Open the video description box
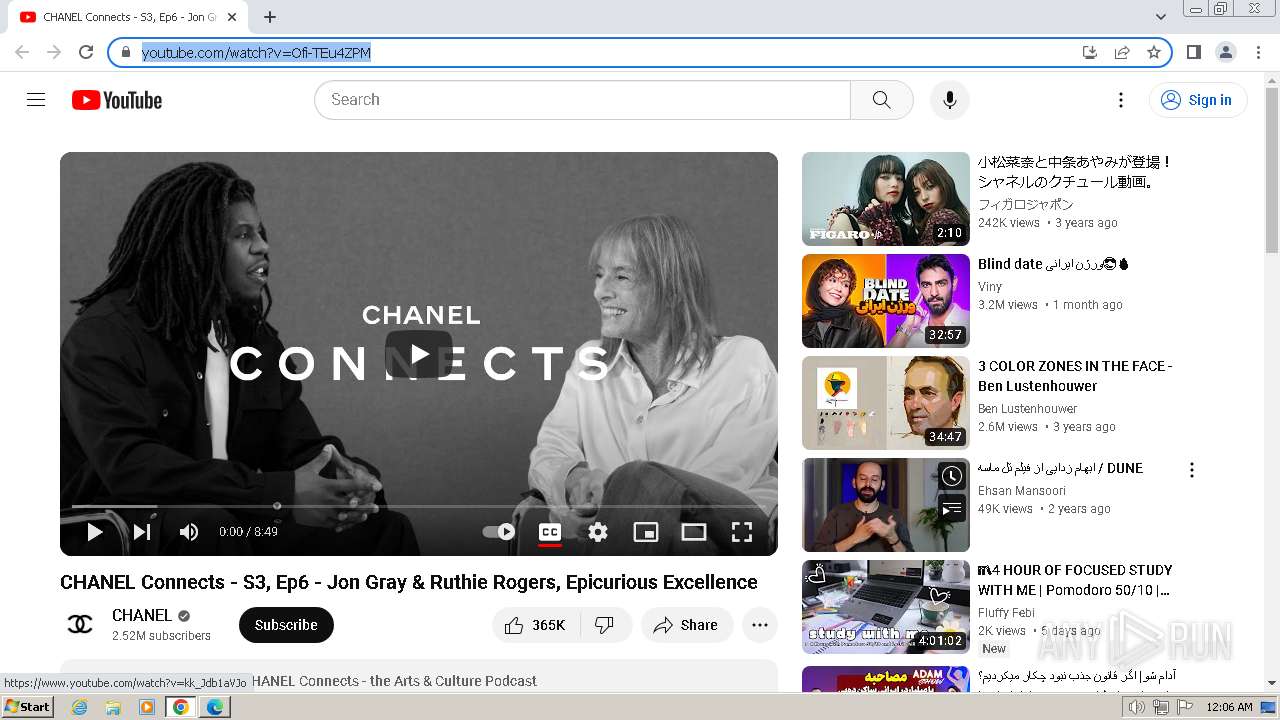Screen dimensions: 1280x720 coord(419,676)
